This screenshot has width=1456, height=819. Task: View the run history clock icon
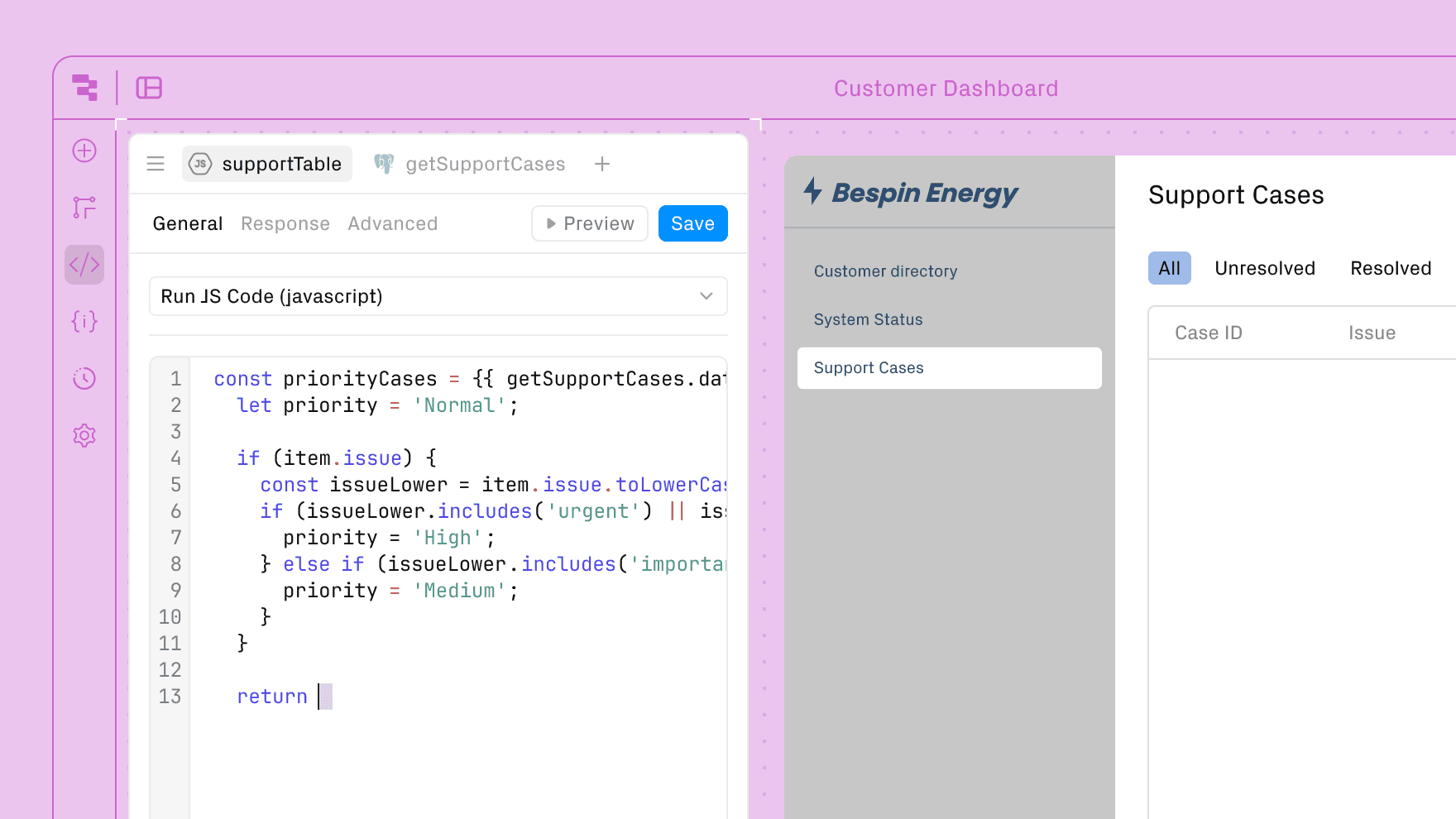(84, 378)
